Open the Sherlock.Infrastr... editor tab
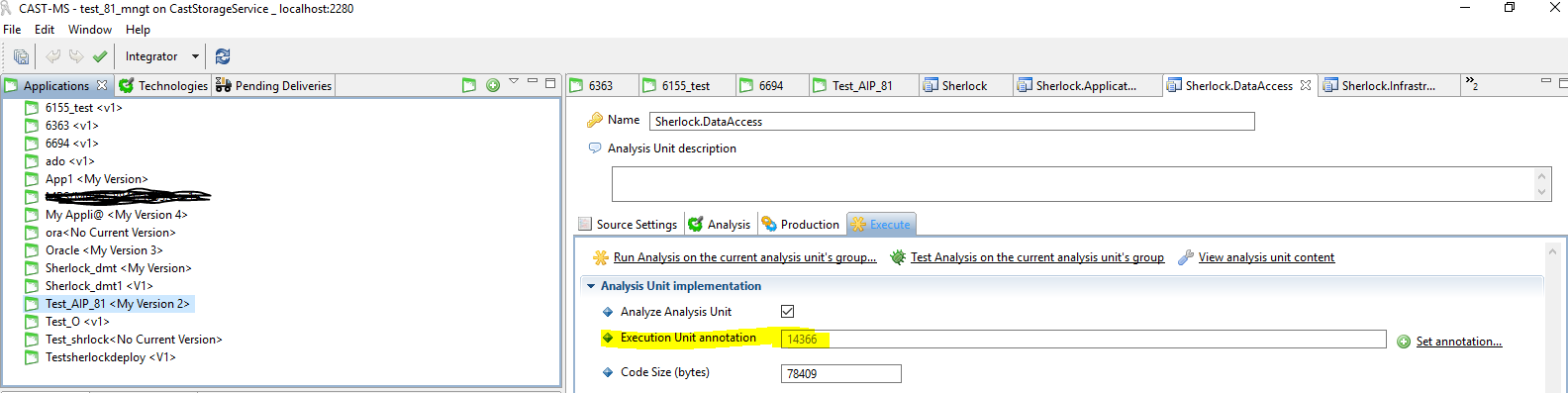 pos(1388,86)
